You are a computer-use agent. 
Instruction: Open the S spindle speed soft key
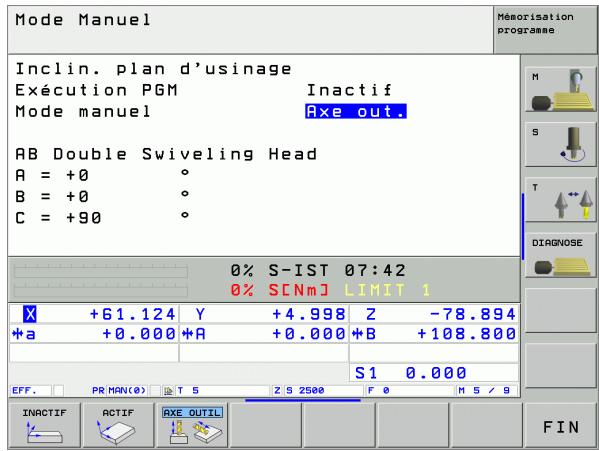(560, 144)
